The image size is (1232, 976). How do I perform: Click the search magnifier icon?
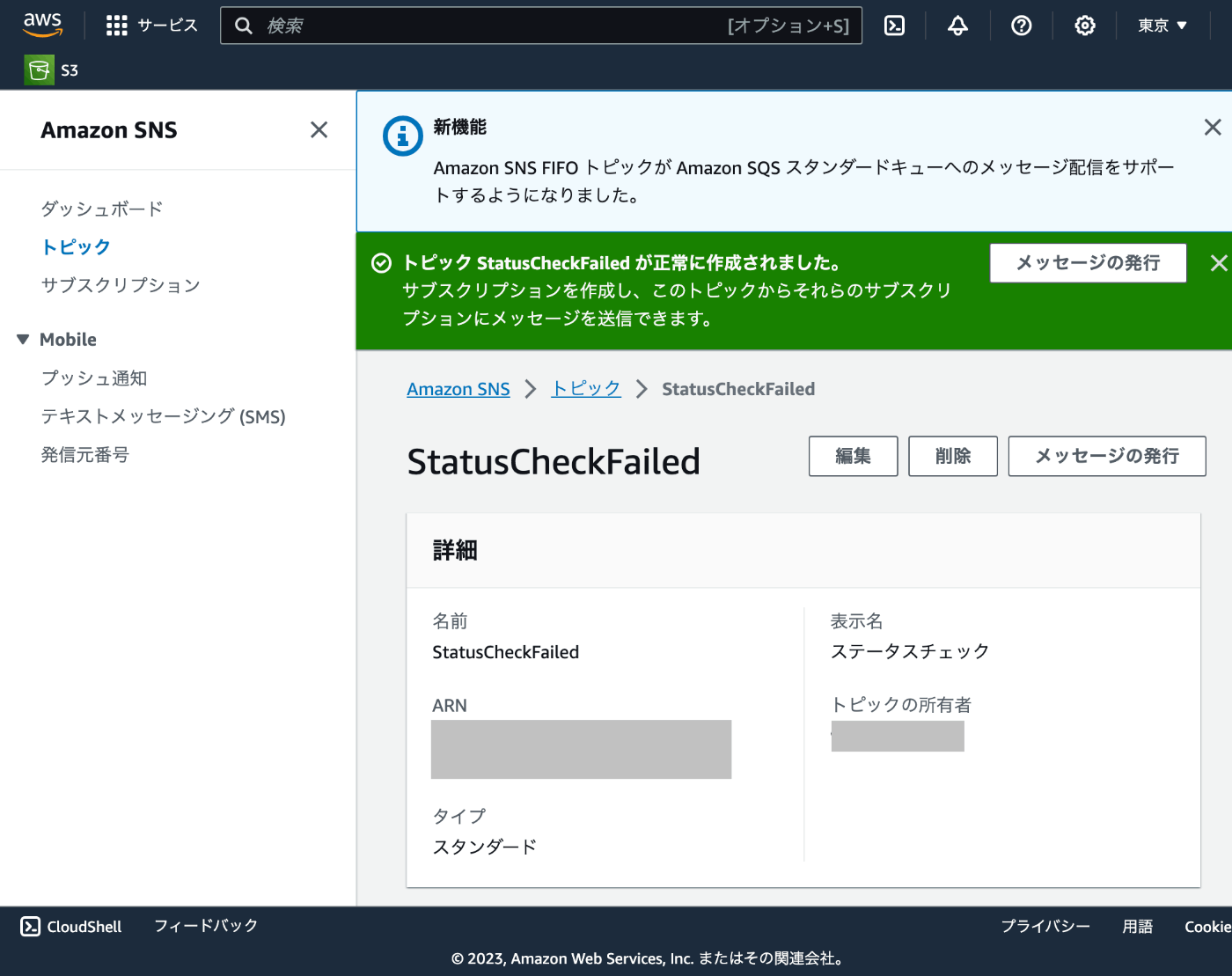tap(244, 26)
